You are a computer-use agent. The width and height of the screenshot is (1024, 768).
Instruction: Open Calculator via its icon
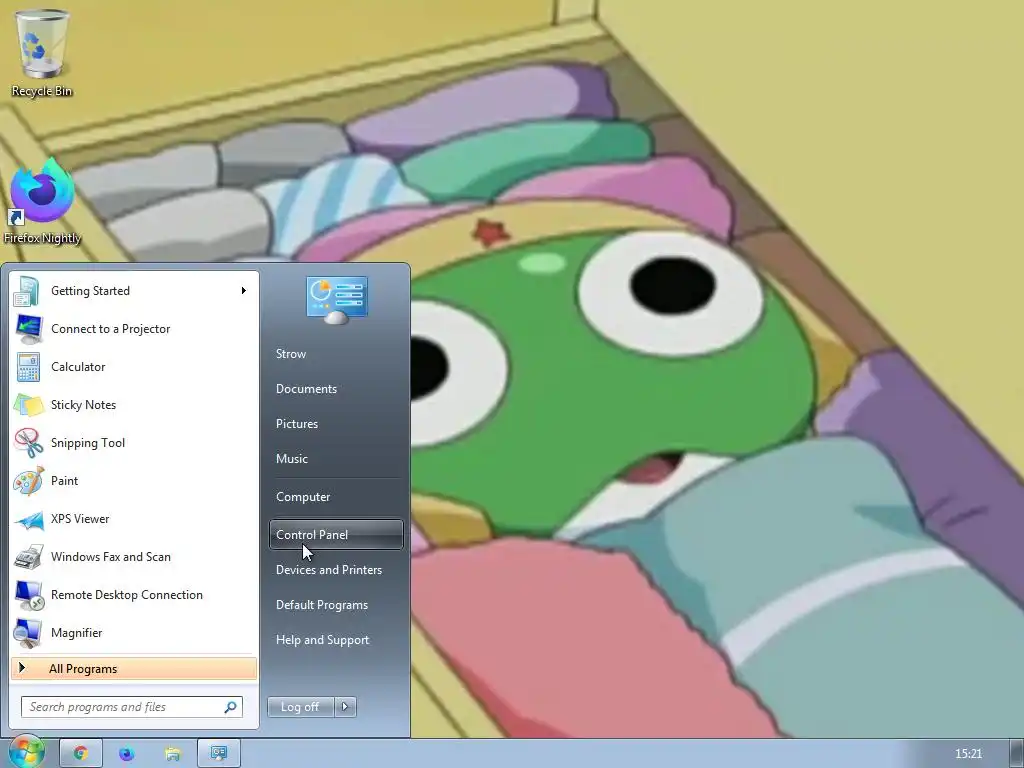pos(27,367)
